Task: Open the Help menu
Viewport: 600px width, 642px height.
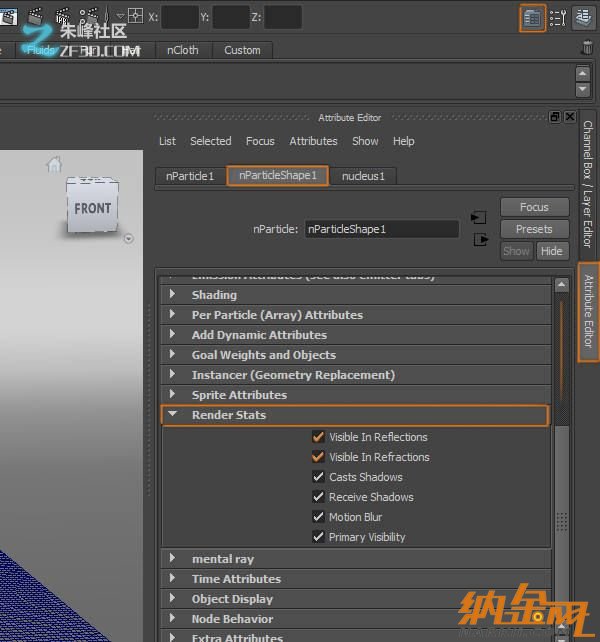Action: click(x=403, y=141)
